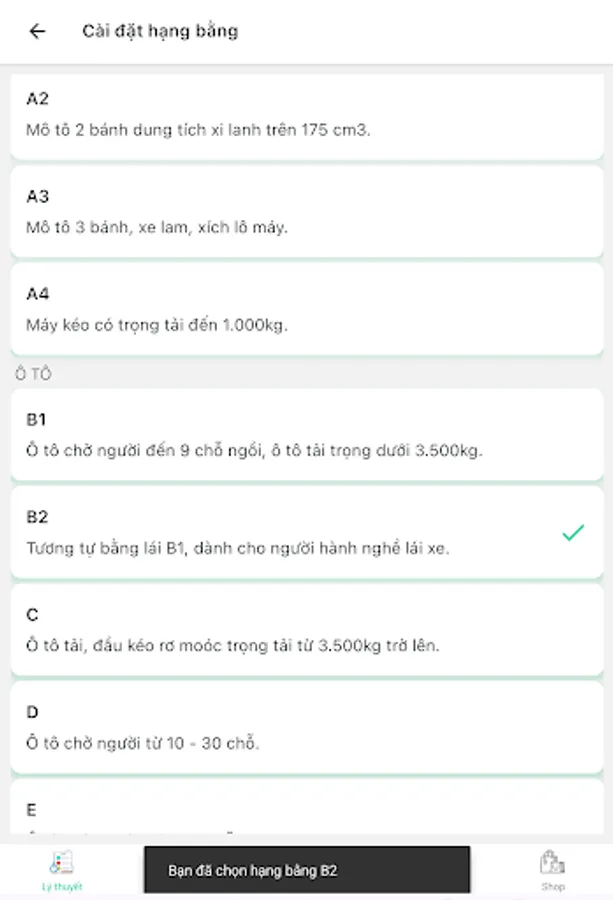Tap the B2 heading
613x900 pixels.
(37, 517)
